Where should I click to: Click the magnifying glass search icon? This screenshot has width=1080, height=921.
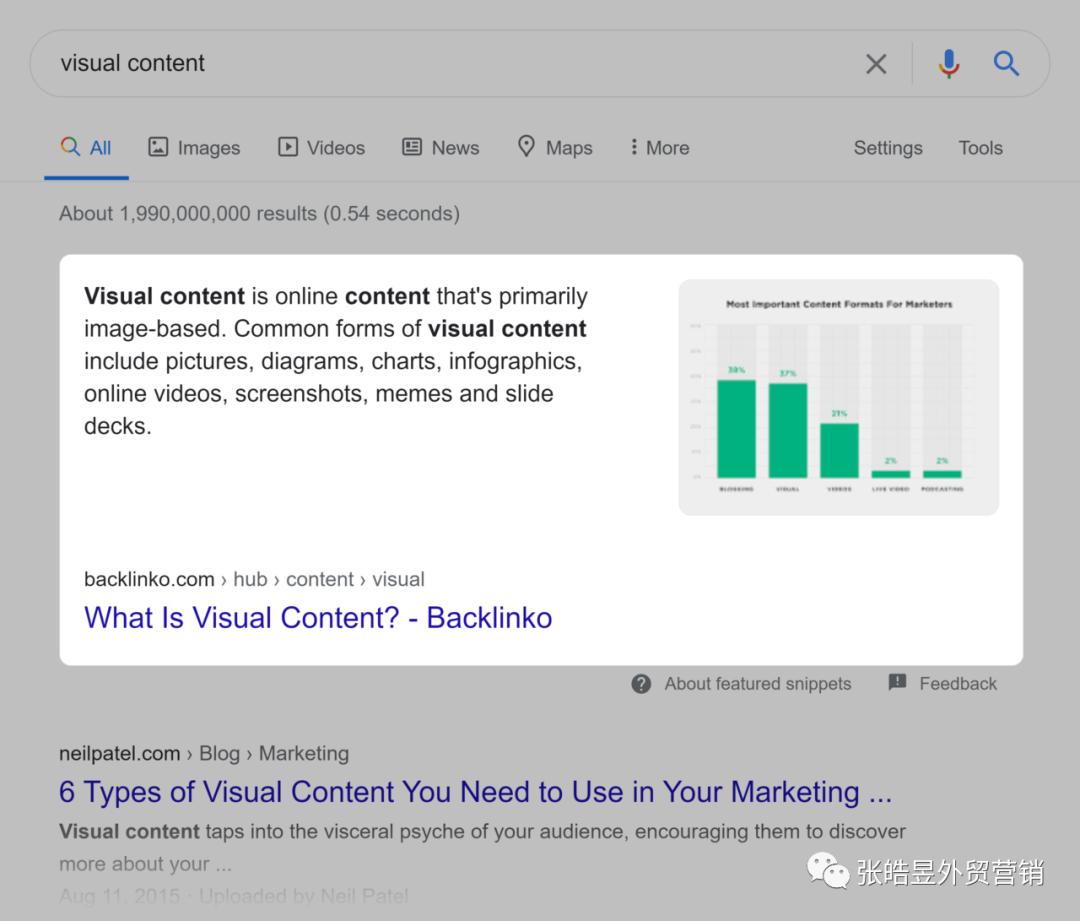[1006, 63]
